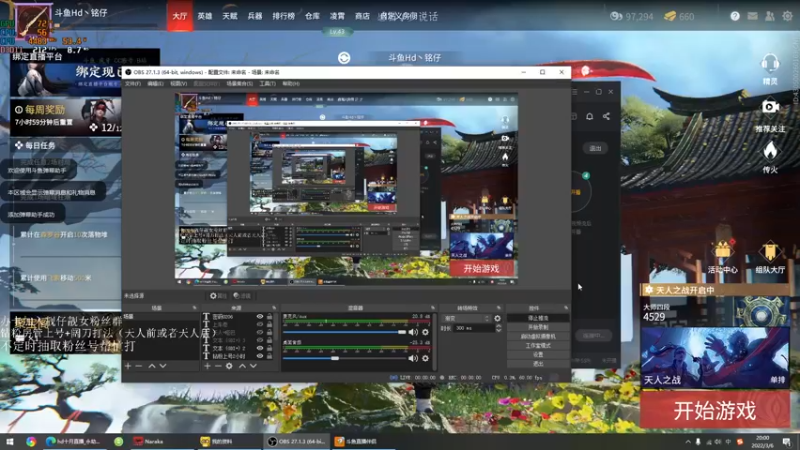Screen dimensions: 800x450
Task: Click 退出 button in OBS controls
Action: (x=538, y=364)
